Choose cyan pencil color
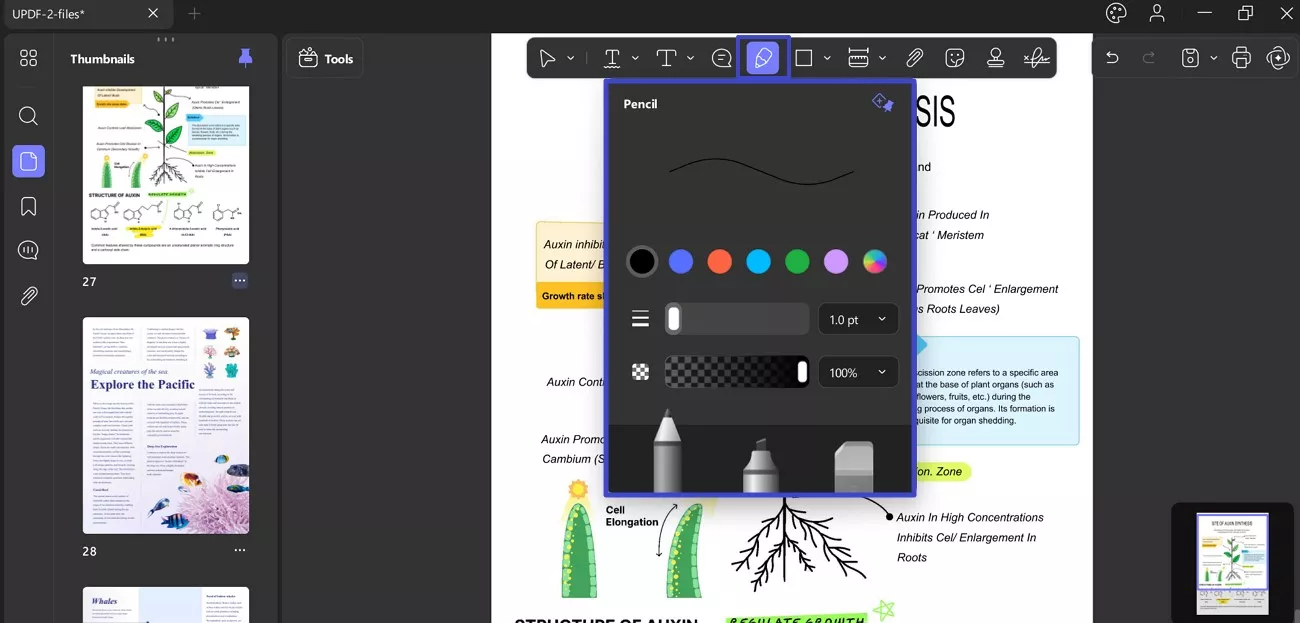 click(759, 262)
